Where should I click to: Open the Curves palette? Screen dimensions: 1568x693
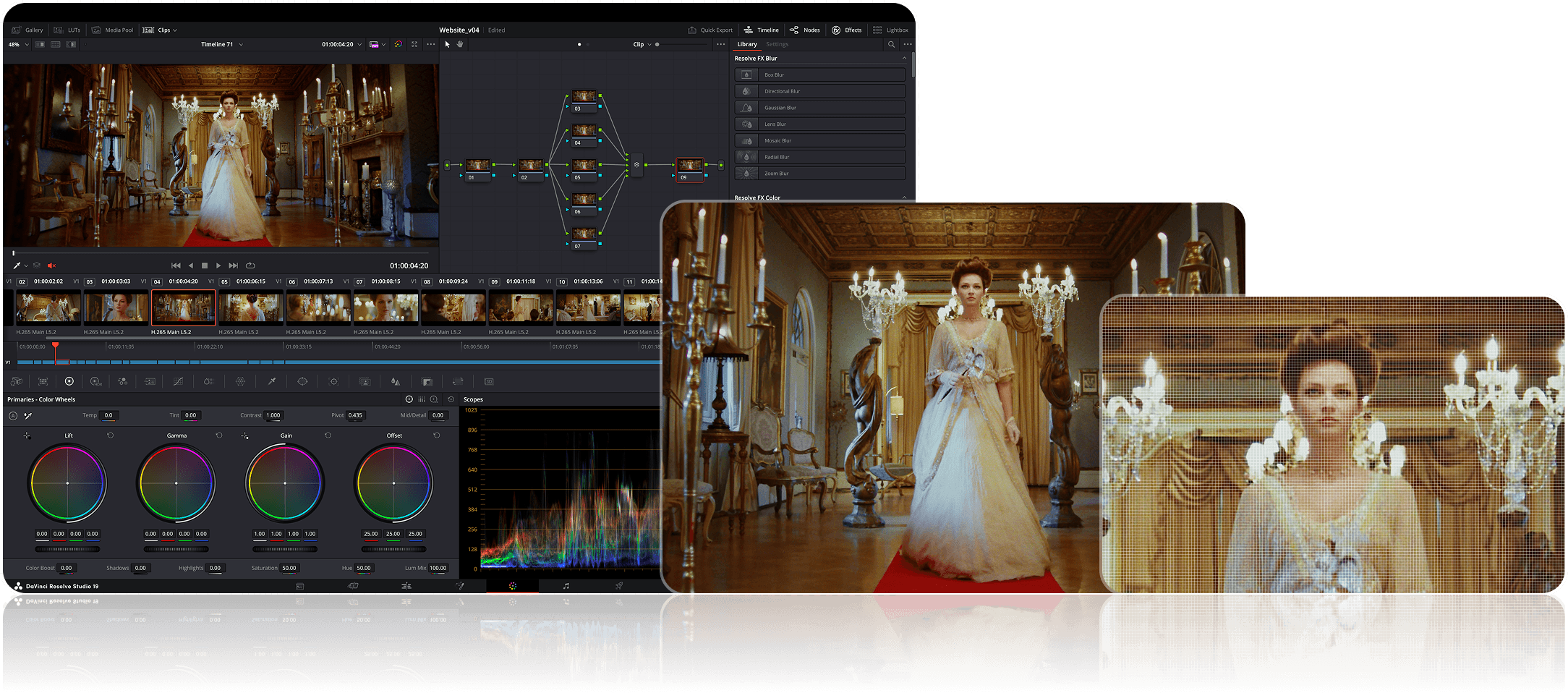(178, 381)
